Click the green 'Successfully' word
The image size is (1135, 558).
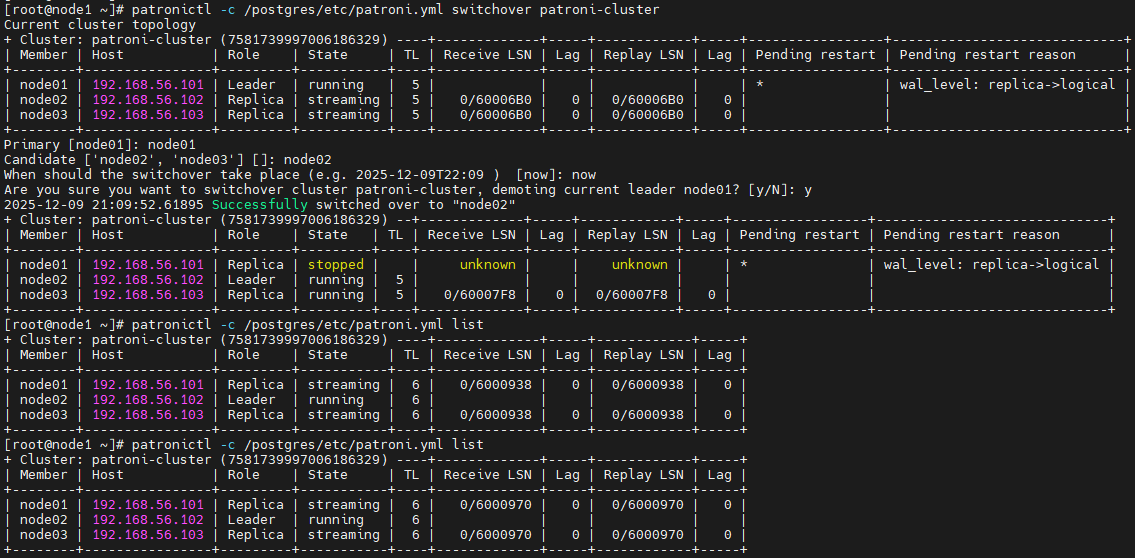(x=260, y=205)
